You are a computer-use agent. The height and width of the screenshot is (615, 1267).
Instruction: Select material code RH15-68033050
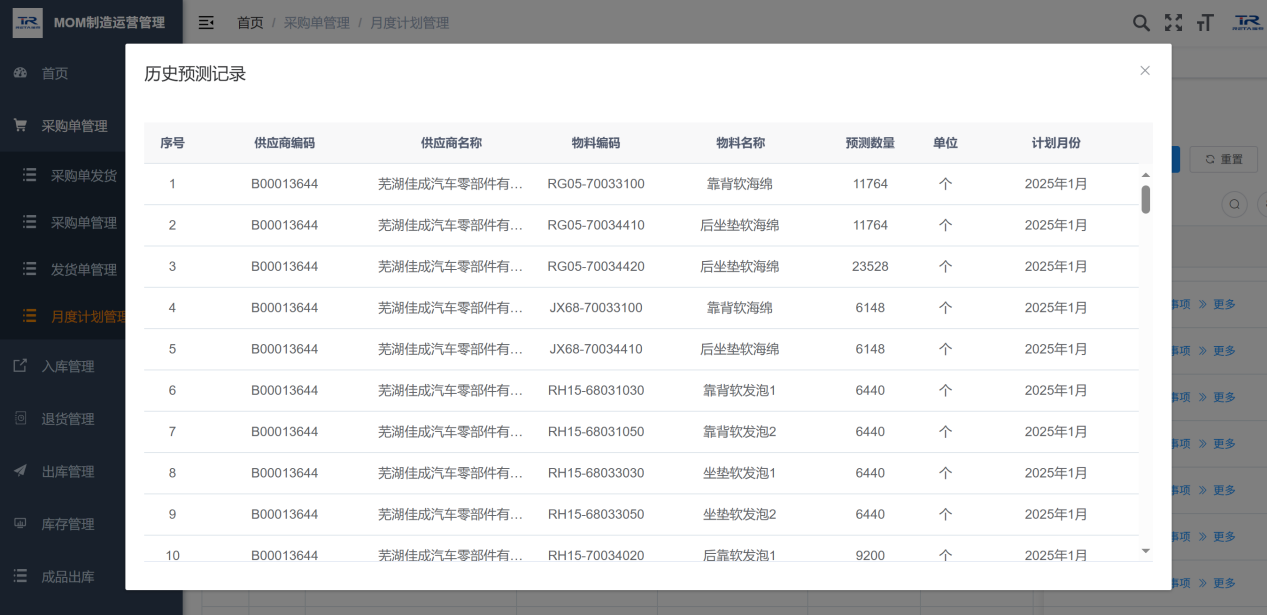596,514
